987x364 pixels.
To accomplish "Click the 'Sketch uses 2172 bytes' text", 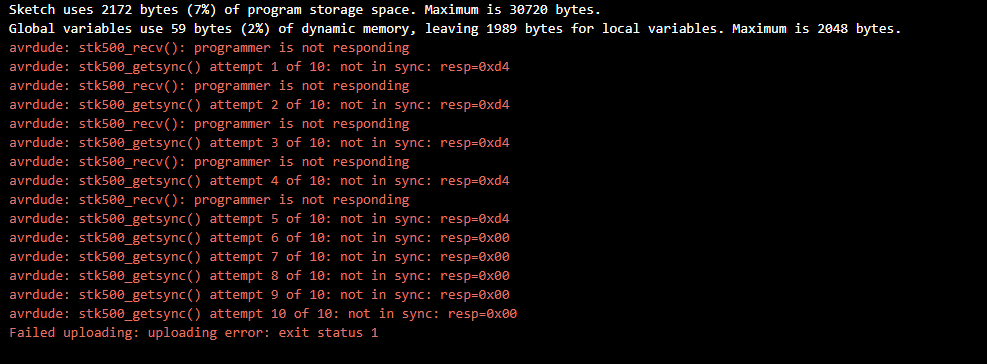I will pos(93,11).
